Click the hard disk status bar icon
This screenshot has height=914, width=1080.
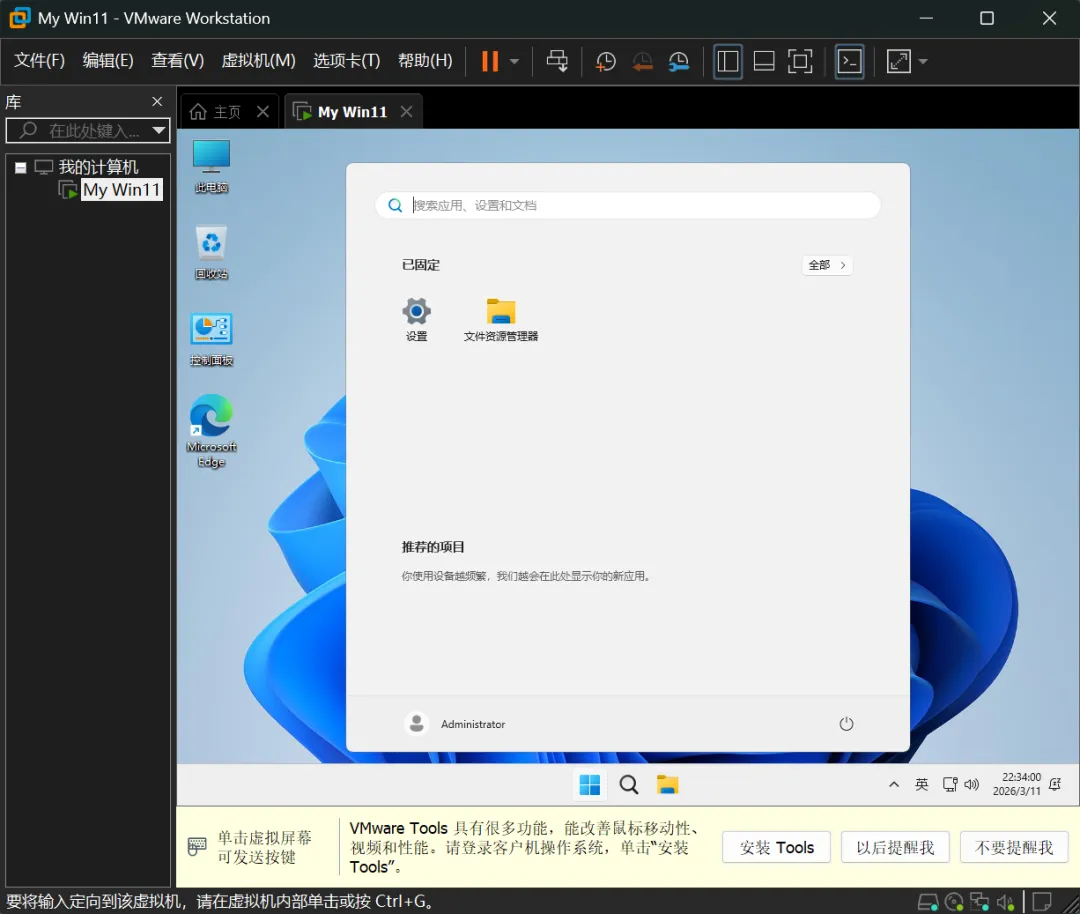tap(928, 902)
